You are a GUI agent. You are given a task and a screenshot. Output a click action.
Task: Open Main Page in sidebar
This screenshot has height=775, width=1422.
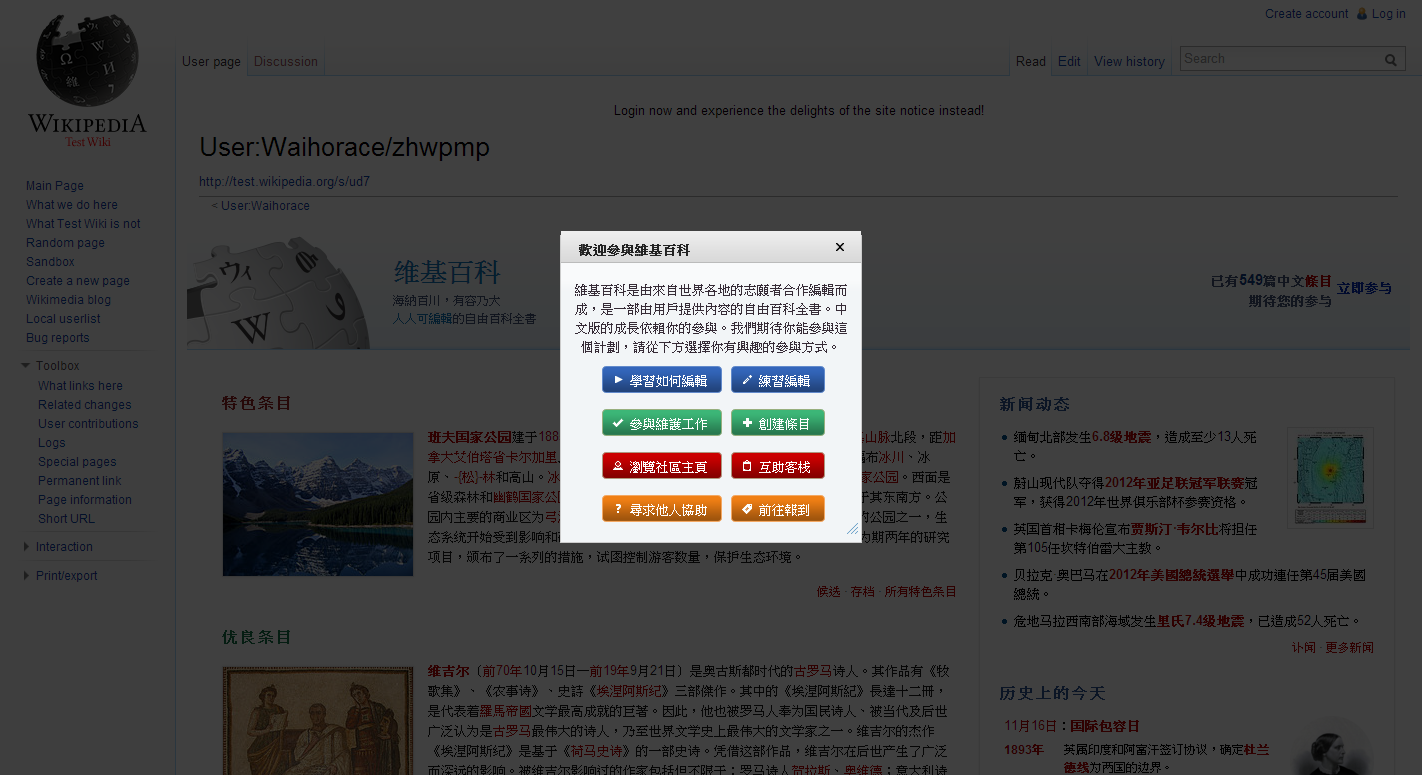(55, 186)
